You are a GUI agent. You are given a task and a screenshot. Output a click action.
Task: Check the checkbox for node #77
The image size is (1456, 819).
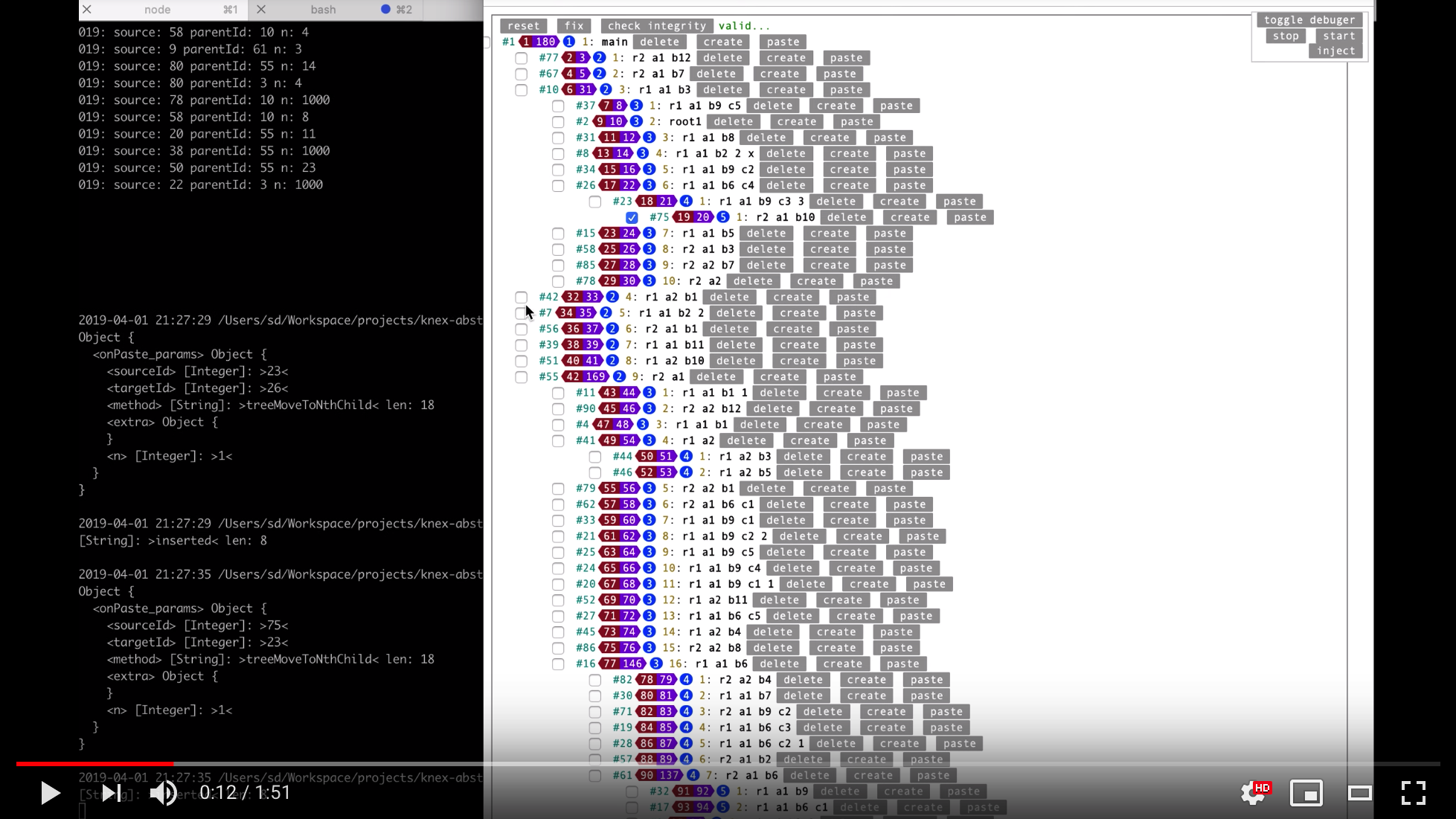[522, 58]
